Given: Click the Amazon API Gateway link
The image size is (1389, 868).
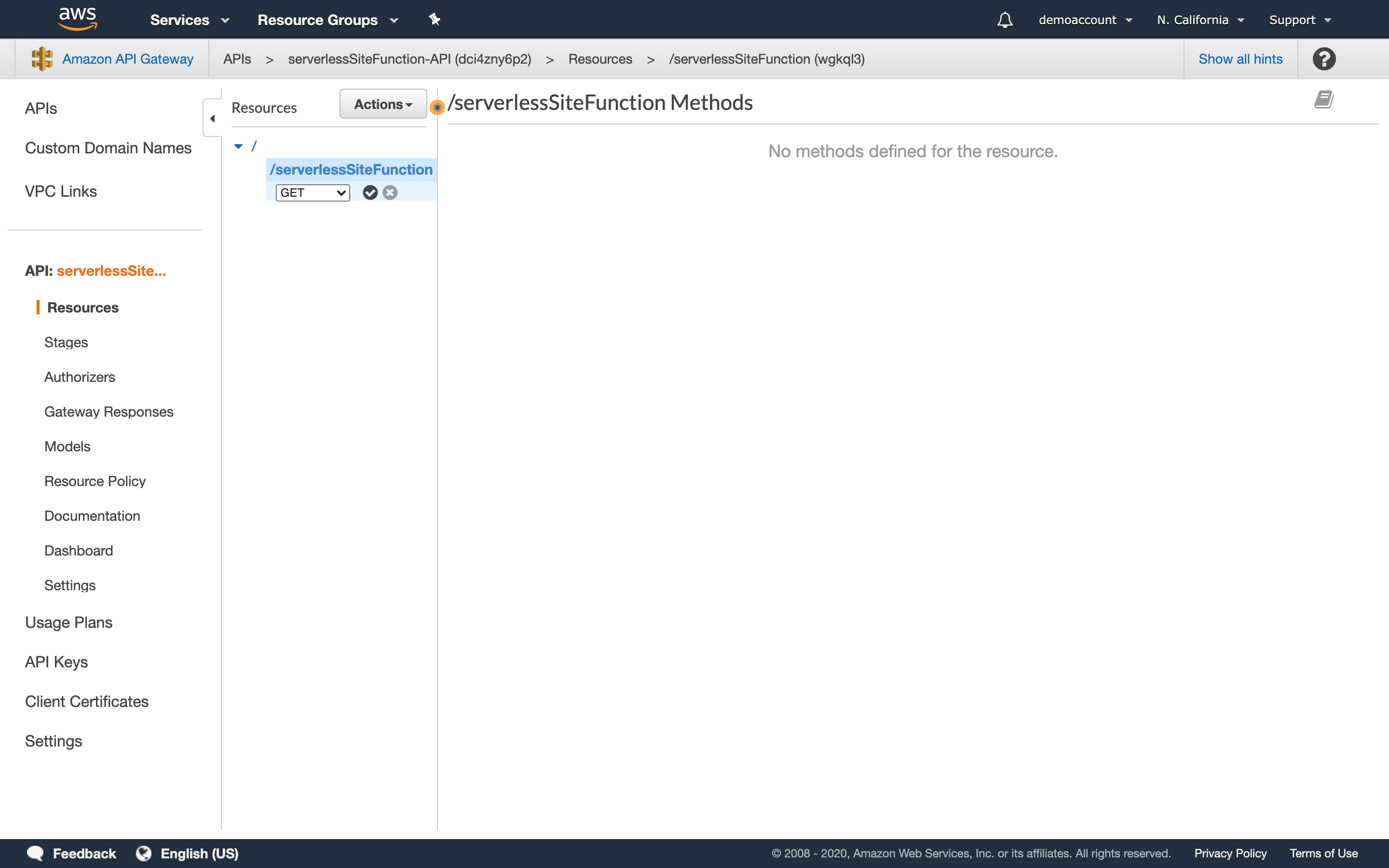Looking at the screenshot, I should tap(127, 58).
